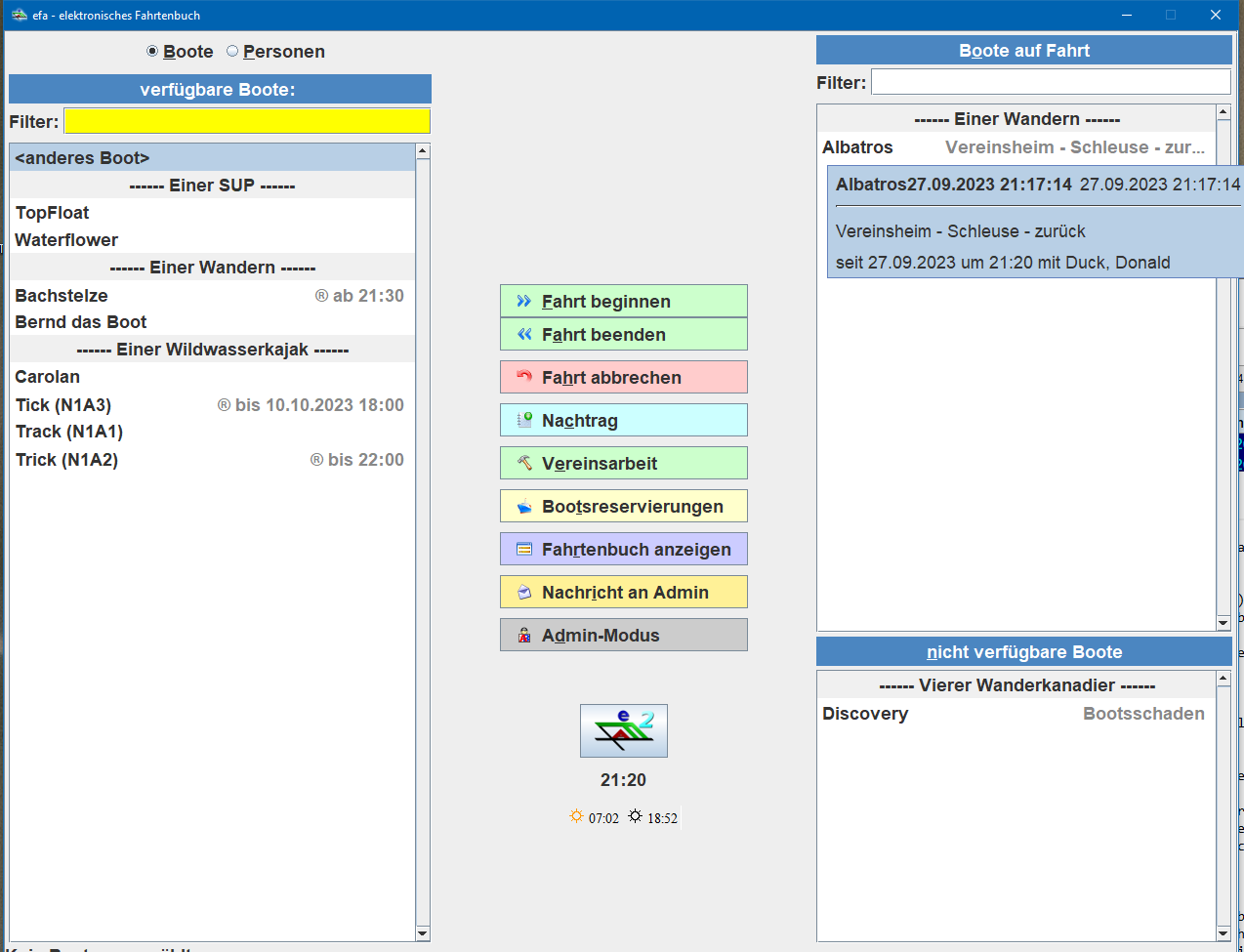Select Discovery in unavailable boats list
The width and height of the screenshot is (1244, 952).
[x=865, y=714]
